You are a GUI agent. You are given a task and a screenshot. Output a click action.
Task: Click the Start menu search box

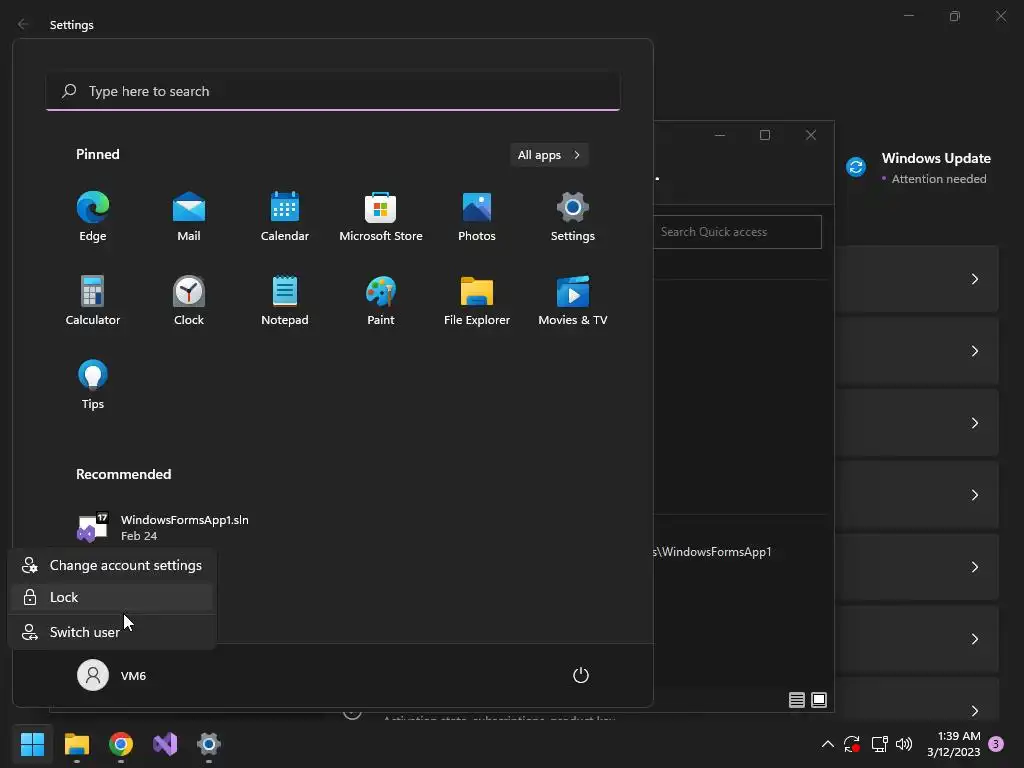coord(333,91)
